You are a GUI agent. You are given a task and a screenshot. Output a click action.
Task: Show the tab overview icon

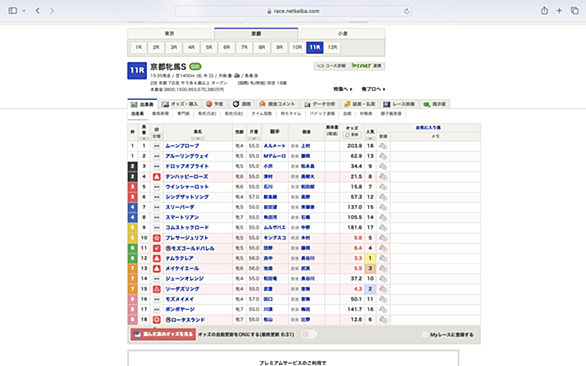[x=574, y=10]
